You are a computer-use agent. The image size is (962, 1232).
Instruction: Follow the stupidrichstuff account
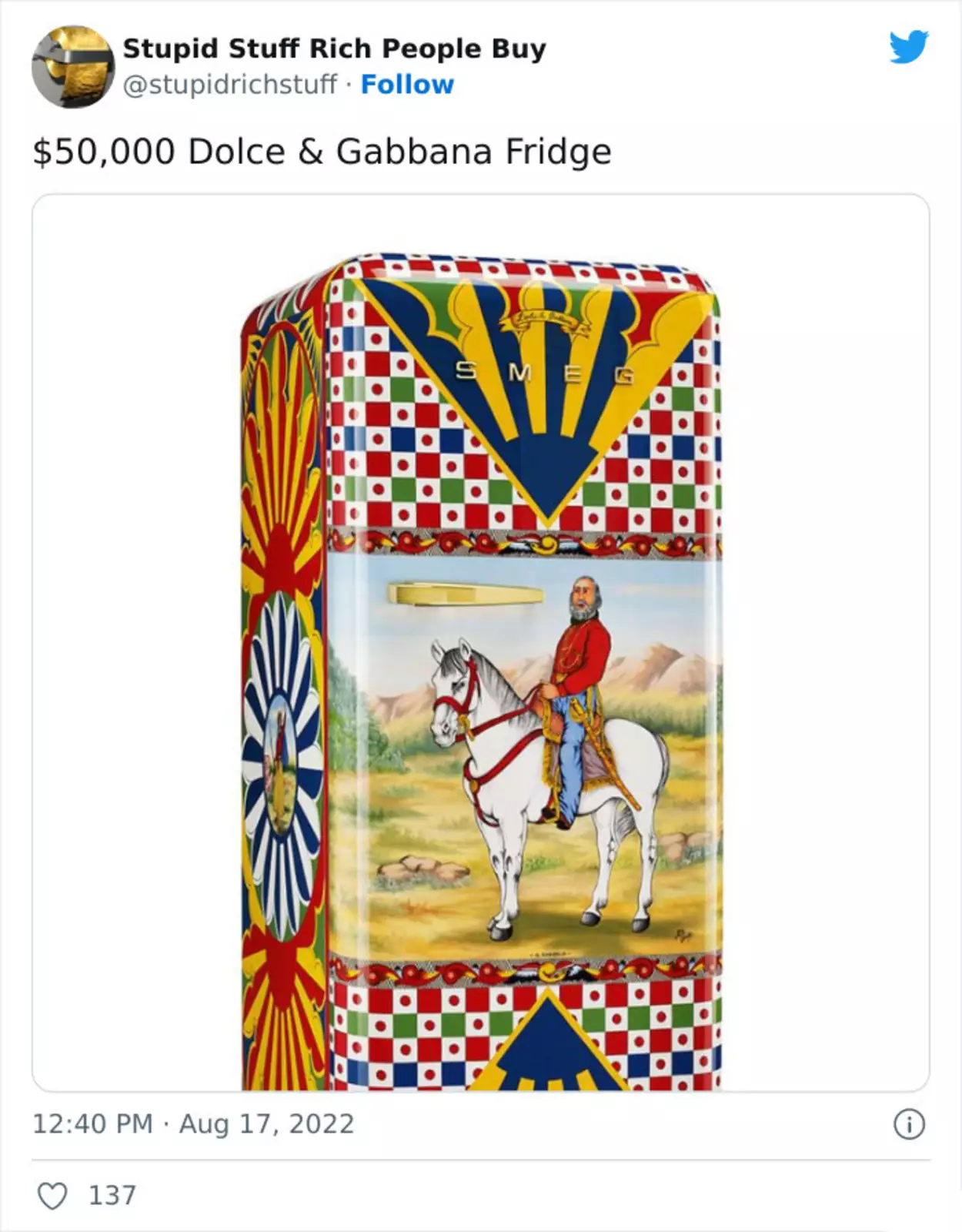[407, 84]
